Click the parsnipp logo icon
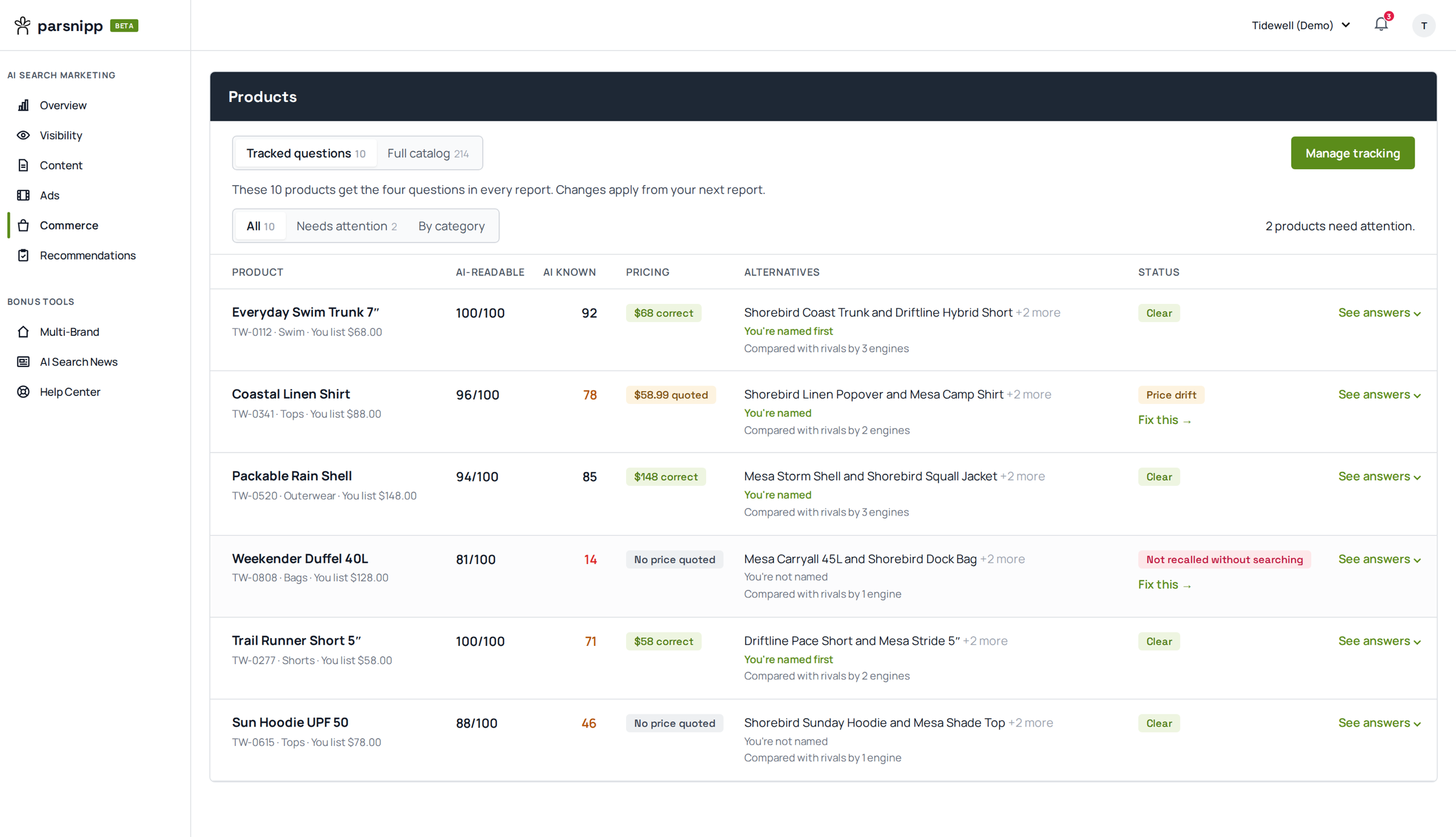The height and width of the screenshot is (837, 1456). (22, 25)
